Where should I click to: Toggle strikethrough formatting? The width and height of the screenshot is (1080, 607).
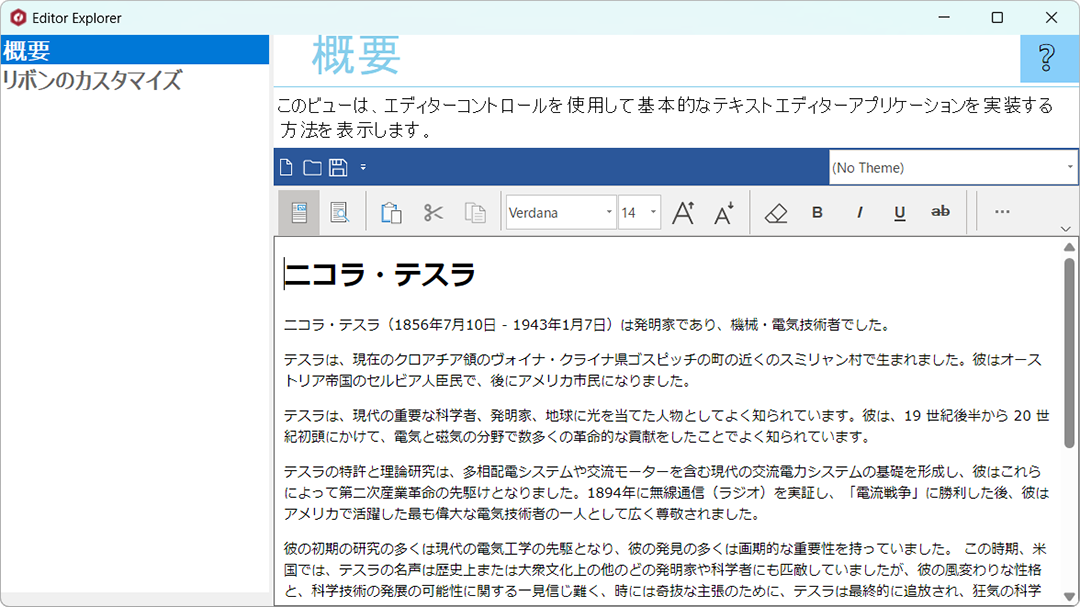pyautogui.click(x=940, y=212)
